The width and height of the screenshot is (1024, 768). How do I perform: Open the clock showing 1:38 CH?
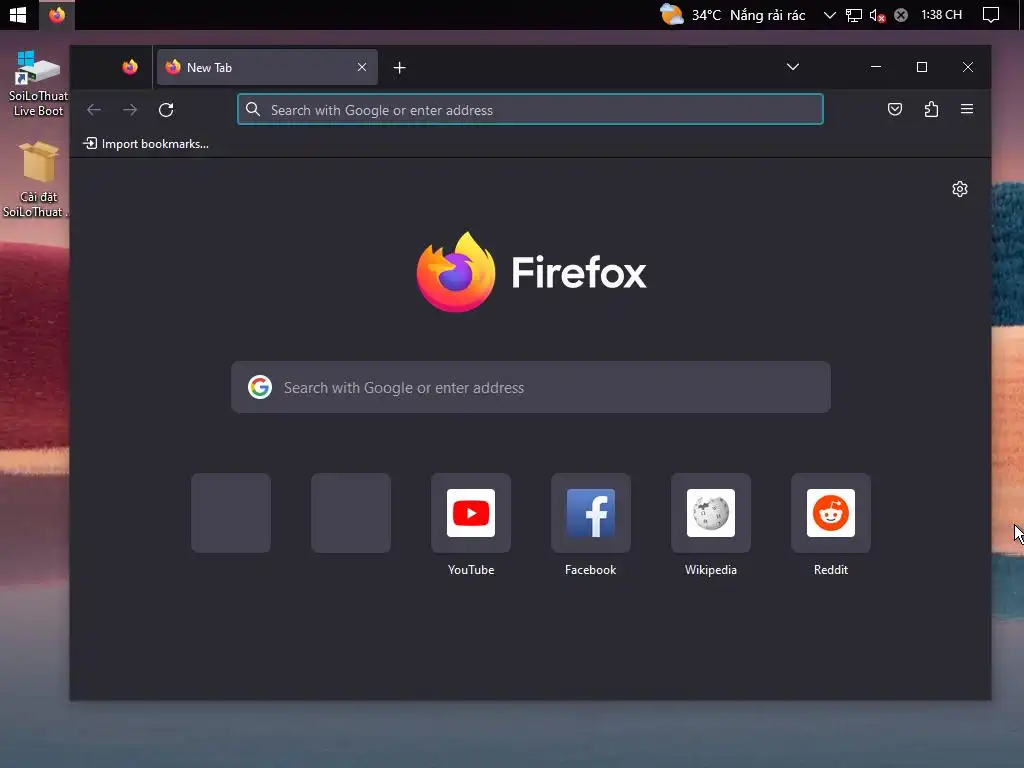coord(941,14)
